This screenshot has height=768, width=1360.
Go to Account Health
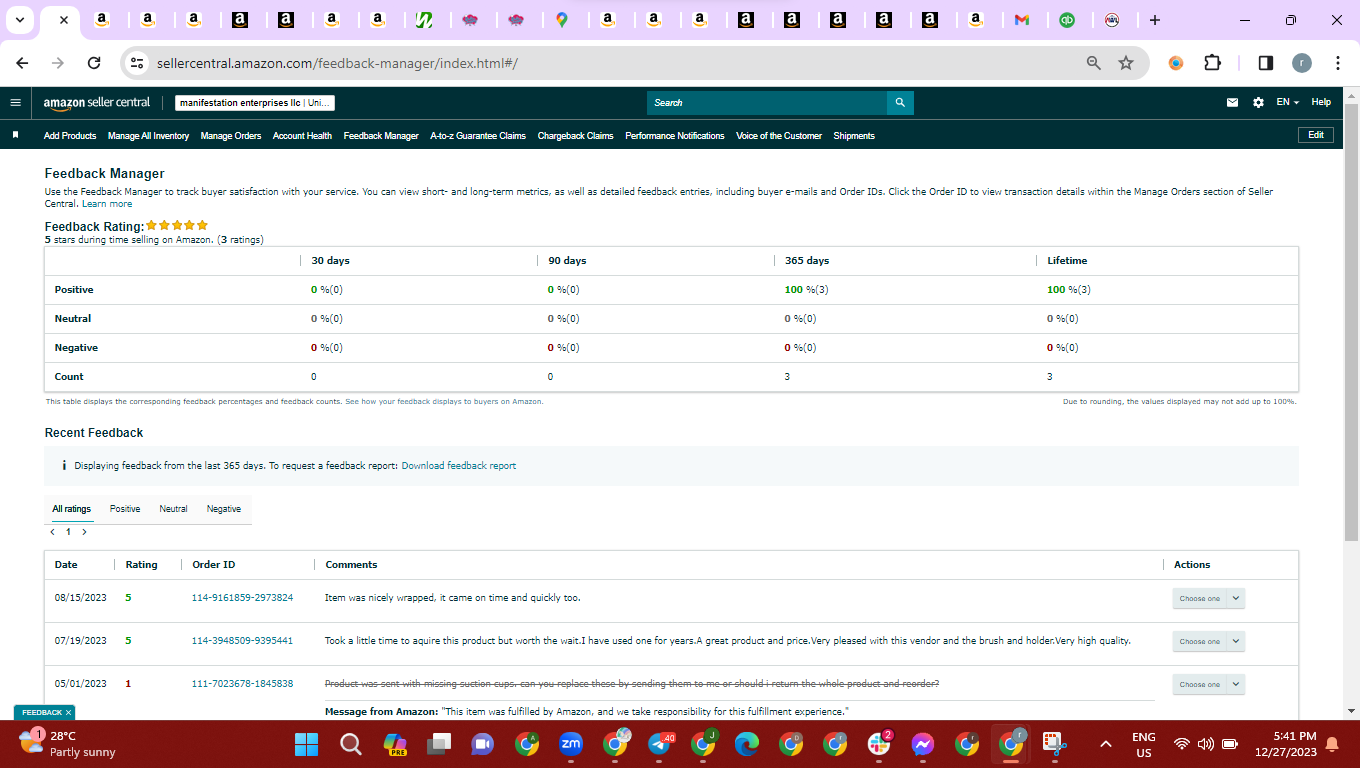[302, 136]
